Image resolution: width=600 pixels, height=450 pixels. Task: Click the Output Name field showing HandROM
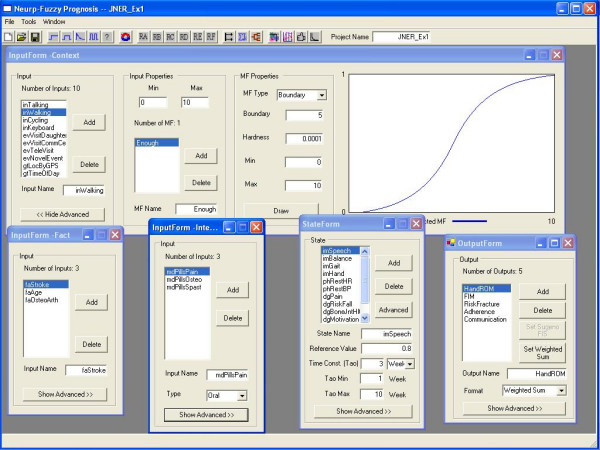[x=536, y=374]
